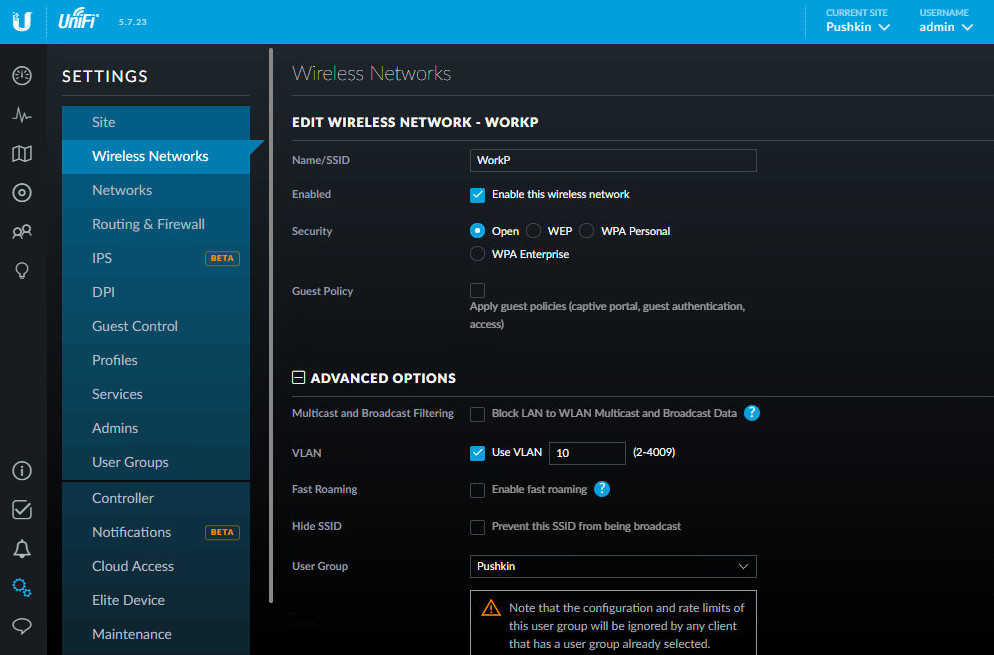Check Block LAN to WLAN Multicast checkbox

pyautogui.click(x=477, y=414)
